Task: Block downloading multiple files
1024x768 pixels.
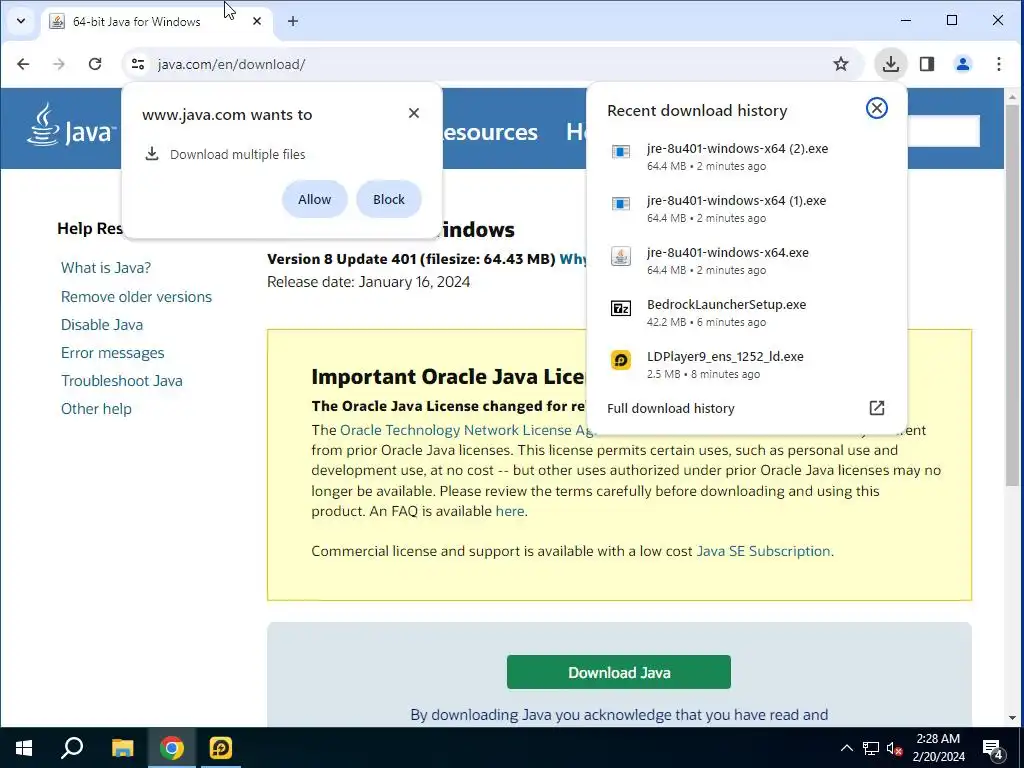Action: (x=389, y=199)
